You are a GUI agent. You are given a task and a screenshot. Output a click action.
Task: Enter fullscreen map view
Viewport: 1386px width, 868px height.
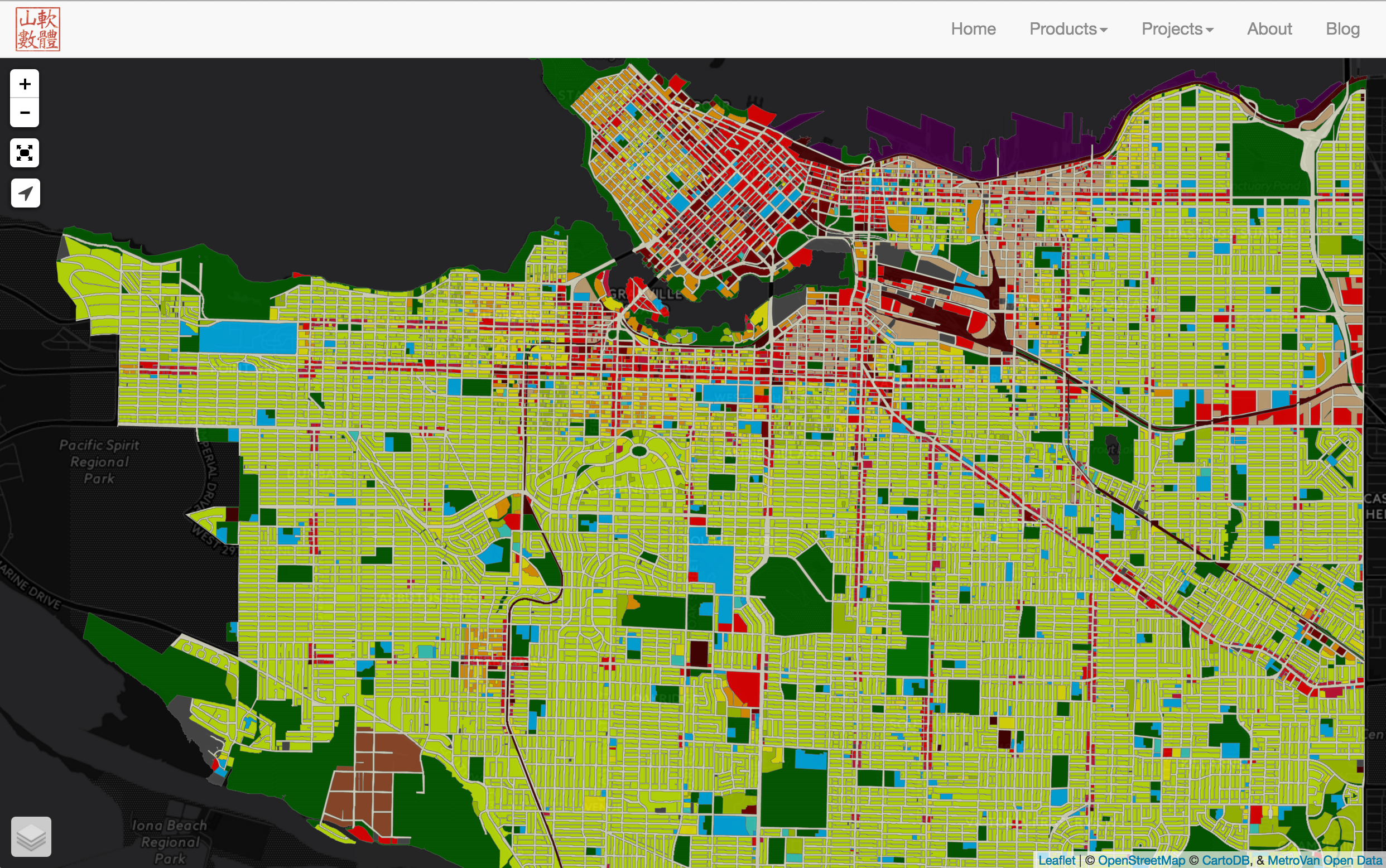point(25,153)
